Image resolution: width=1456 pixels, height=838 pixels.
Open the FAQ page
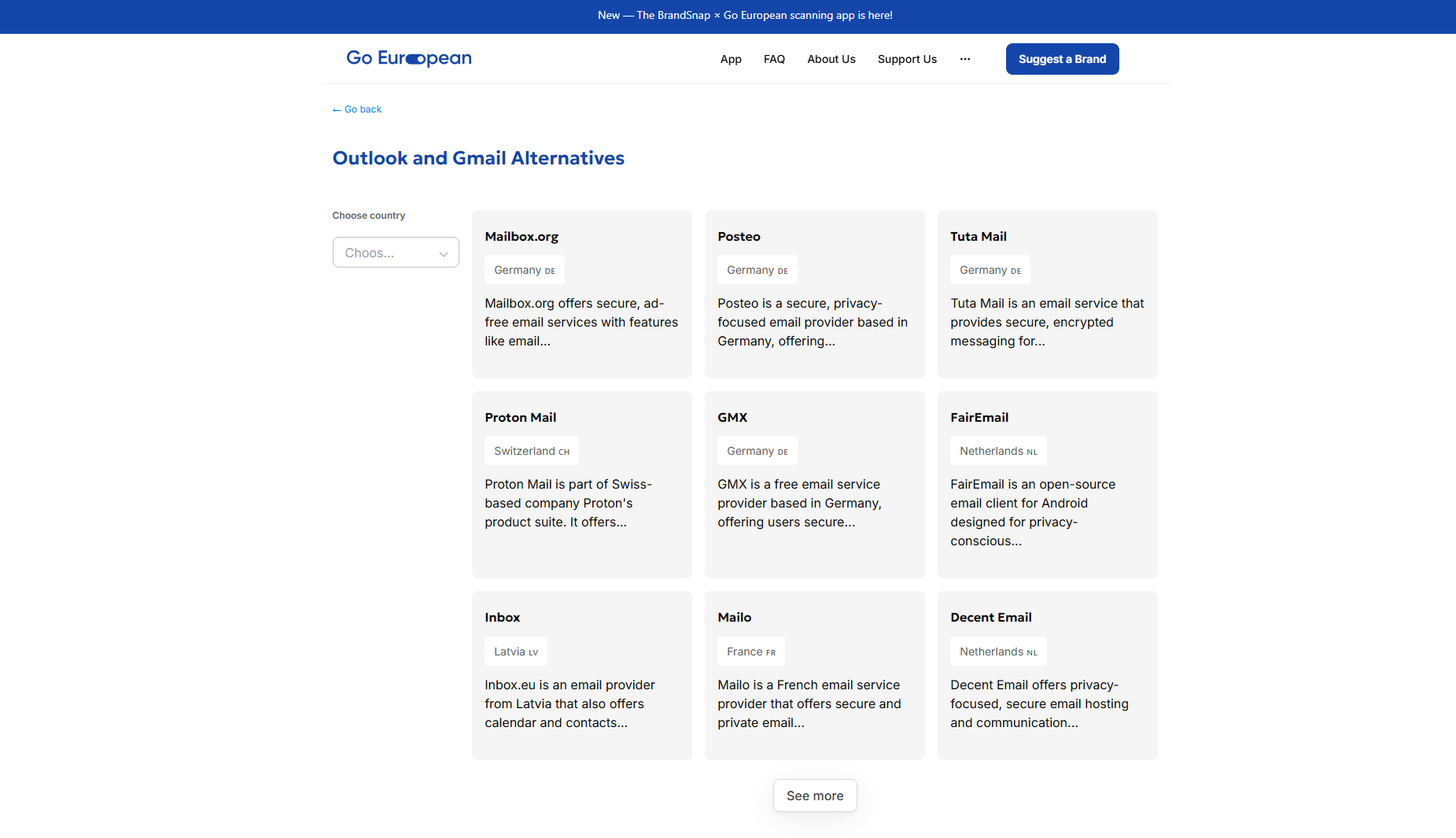(x=774, y=59)
